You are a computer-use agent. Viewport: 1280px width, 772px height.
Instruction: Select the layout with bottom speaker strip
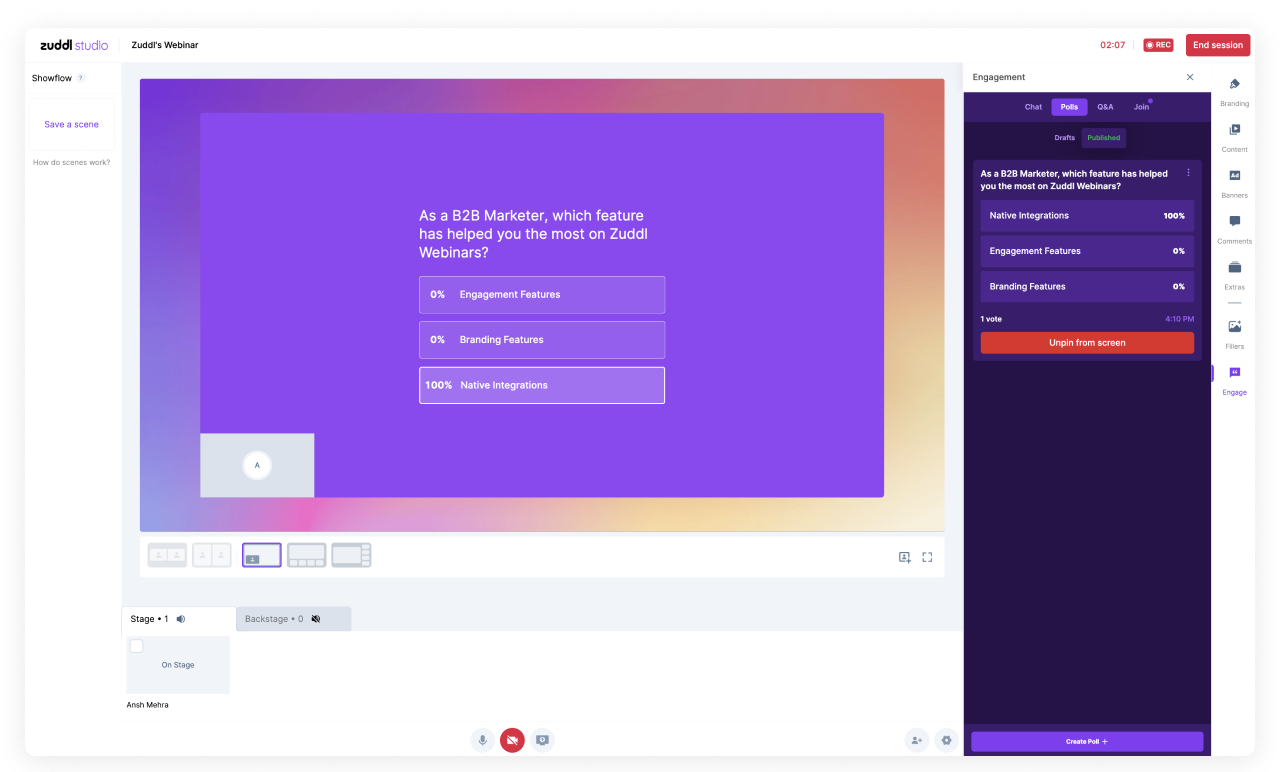[x=307, y=555]
